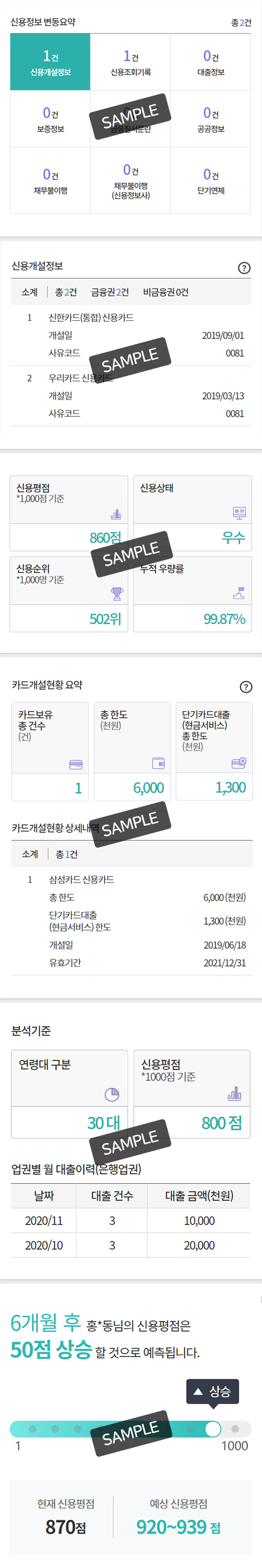The image size is (262, 1568).
Task: Open the 공공정보 0건 tile
Action: coord(211,119)
